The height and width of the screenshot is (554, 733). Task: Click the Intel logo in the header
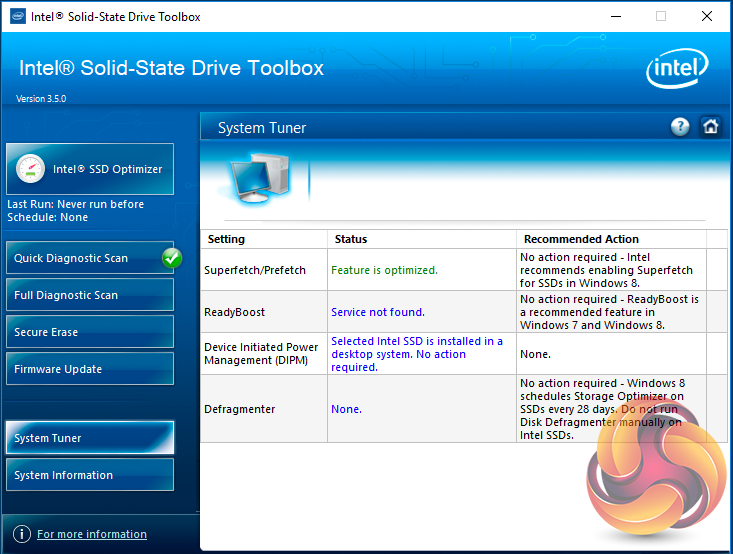tap(679, 69)
